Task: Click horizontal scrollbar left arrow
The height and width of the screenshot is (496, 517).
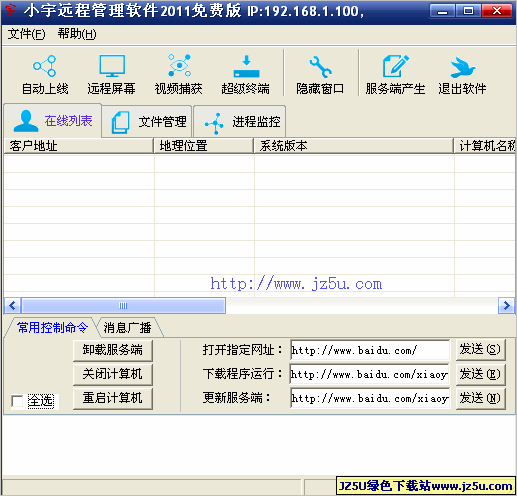Action: click(x=13, y=305)
